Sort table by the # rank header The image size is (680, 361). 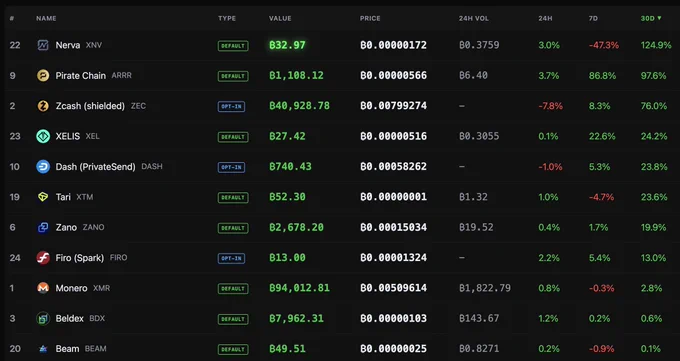[12, 18]
